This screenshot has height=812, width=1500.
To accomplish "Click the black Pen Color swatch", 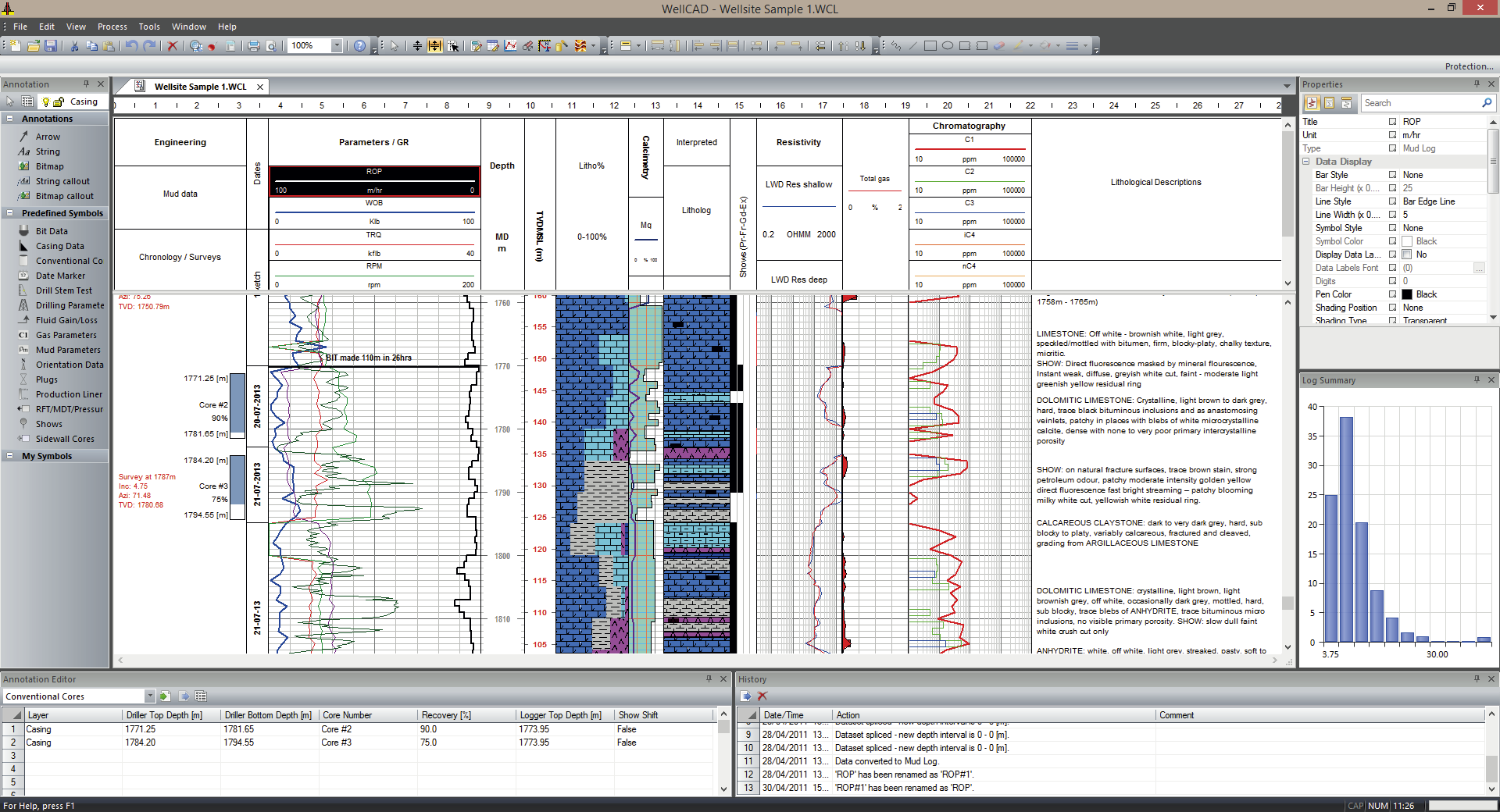I will pyautogui.click(x=1407, y=294).
